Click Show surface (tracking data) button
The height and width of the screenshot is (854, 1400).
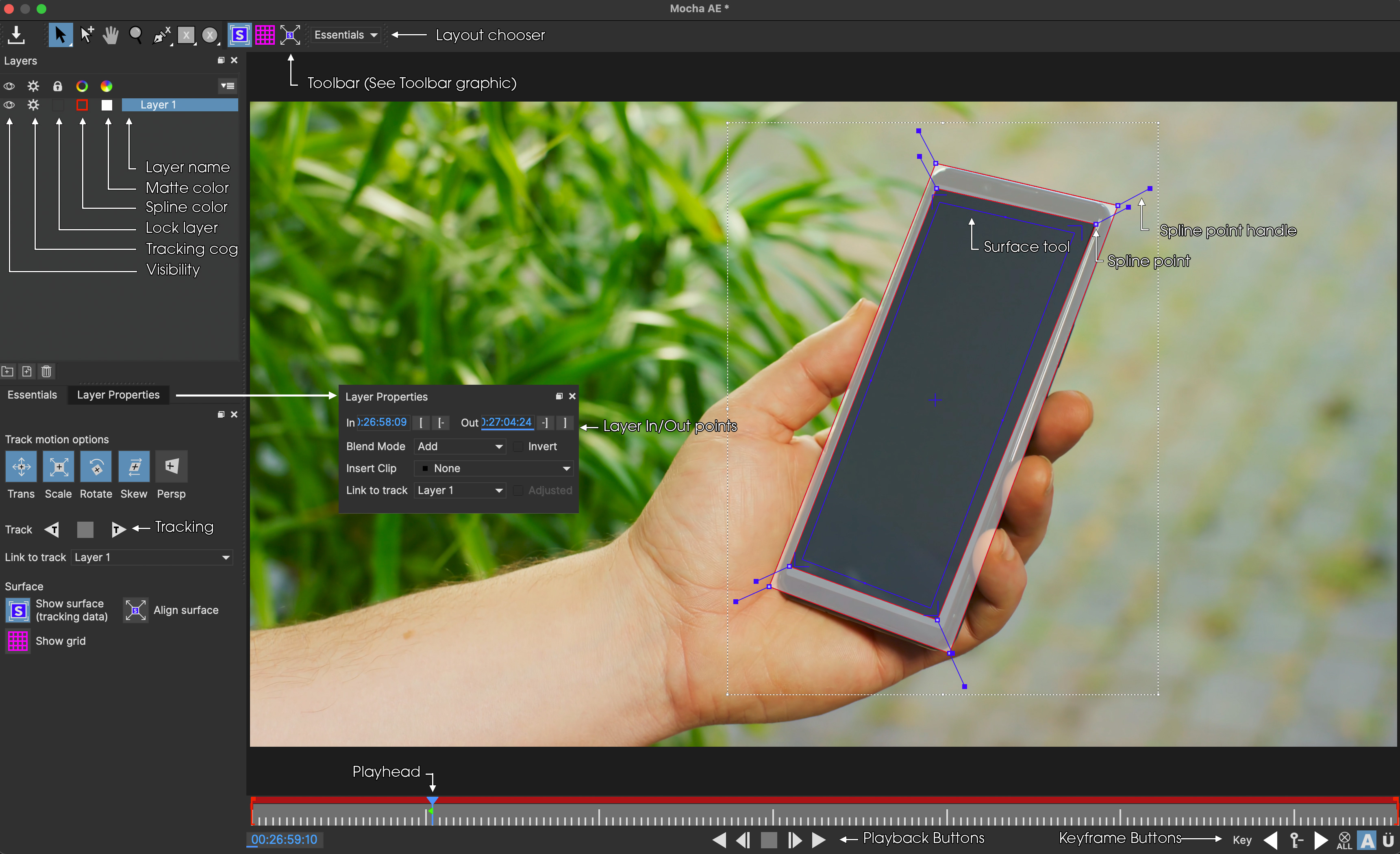17,610
